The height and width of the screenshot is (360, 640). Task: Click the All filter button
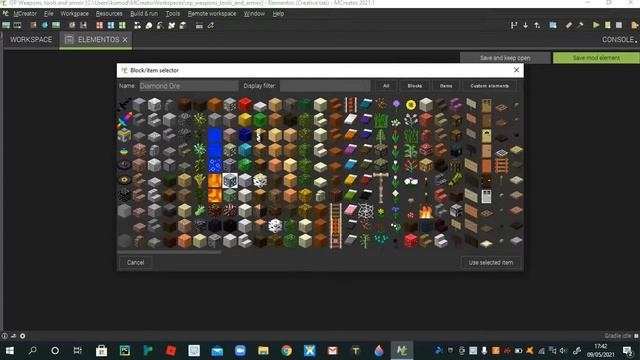[x=386, y=86]
